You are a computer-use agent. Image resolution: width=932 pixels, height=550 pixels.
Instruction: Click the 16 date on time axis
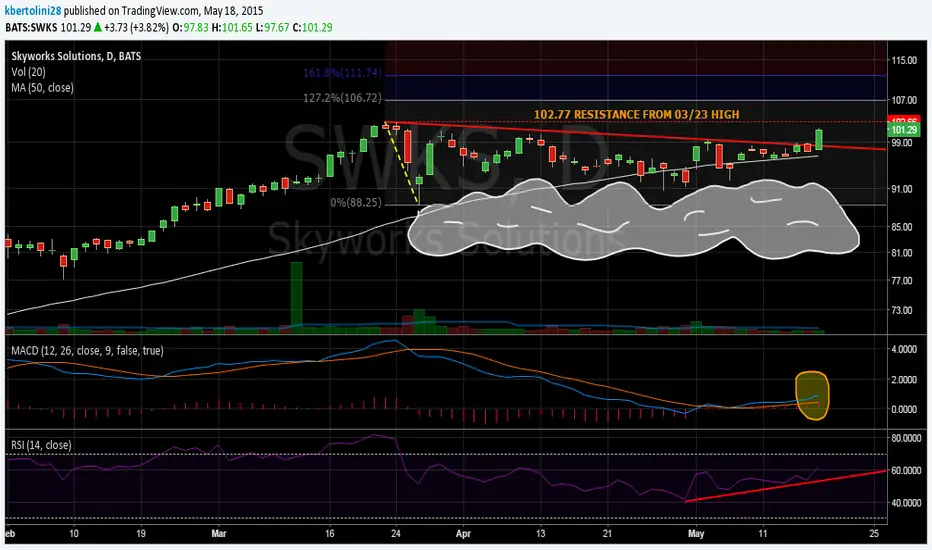(330, 533)
